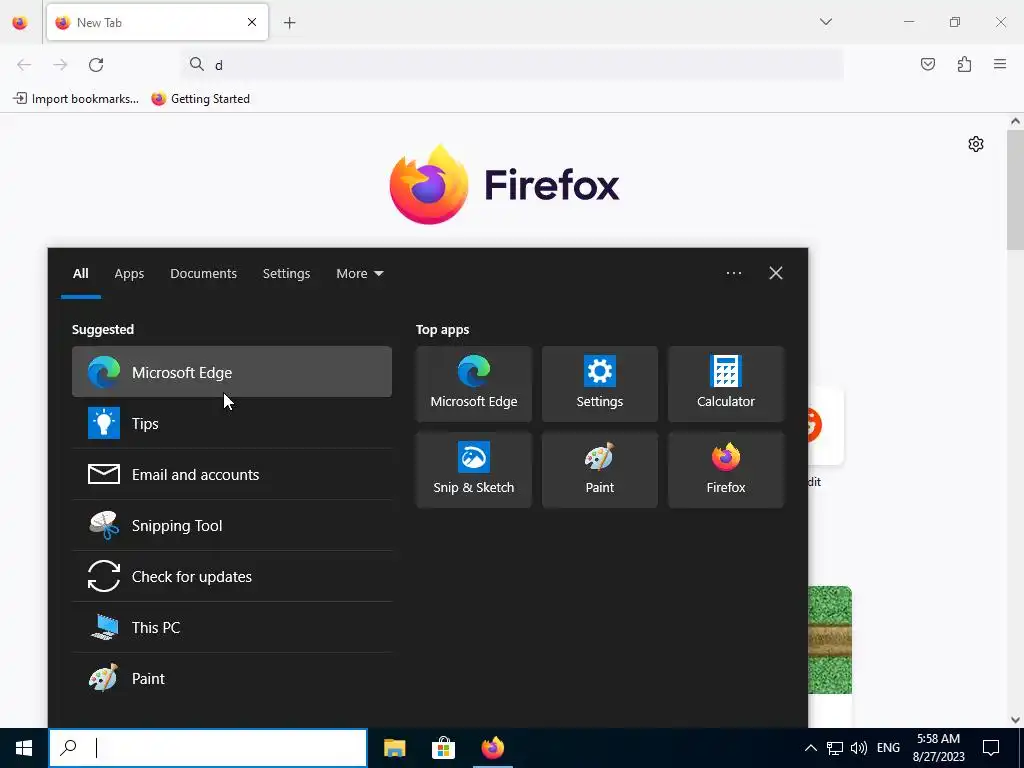Expand the More filter dropdown
Screen dimensions: 1024x768
point(359,274)
